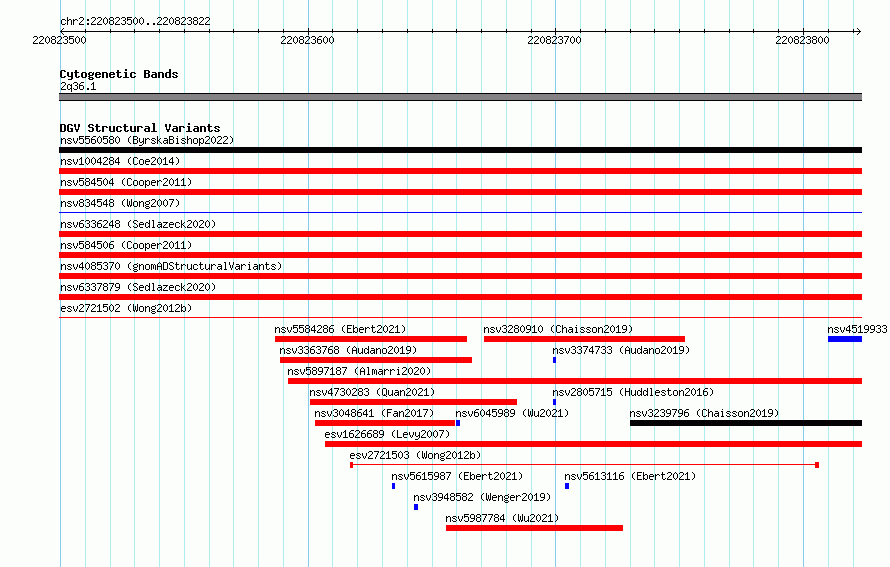Viewport: 890px width, 567px height.
Task: Click the blue nsv4519933 variant bar
Action: (845, 339)
